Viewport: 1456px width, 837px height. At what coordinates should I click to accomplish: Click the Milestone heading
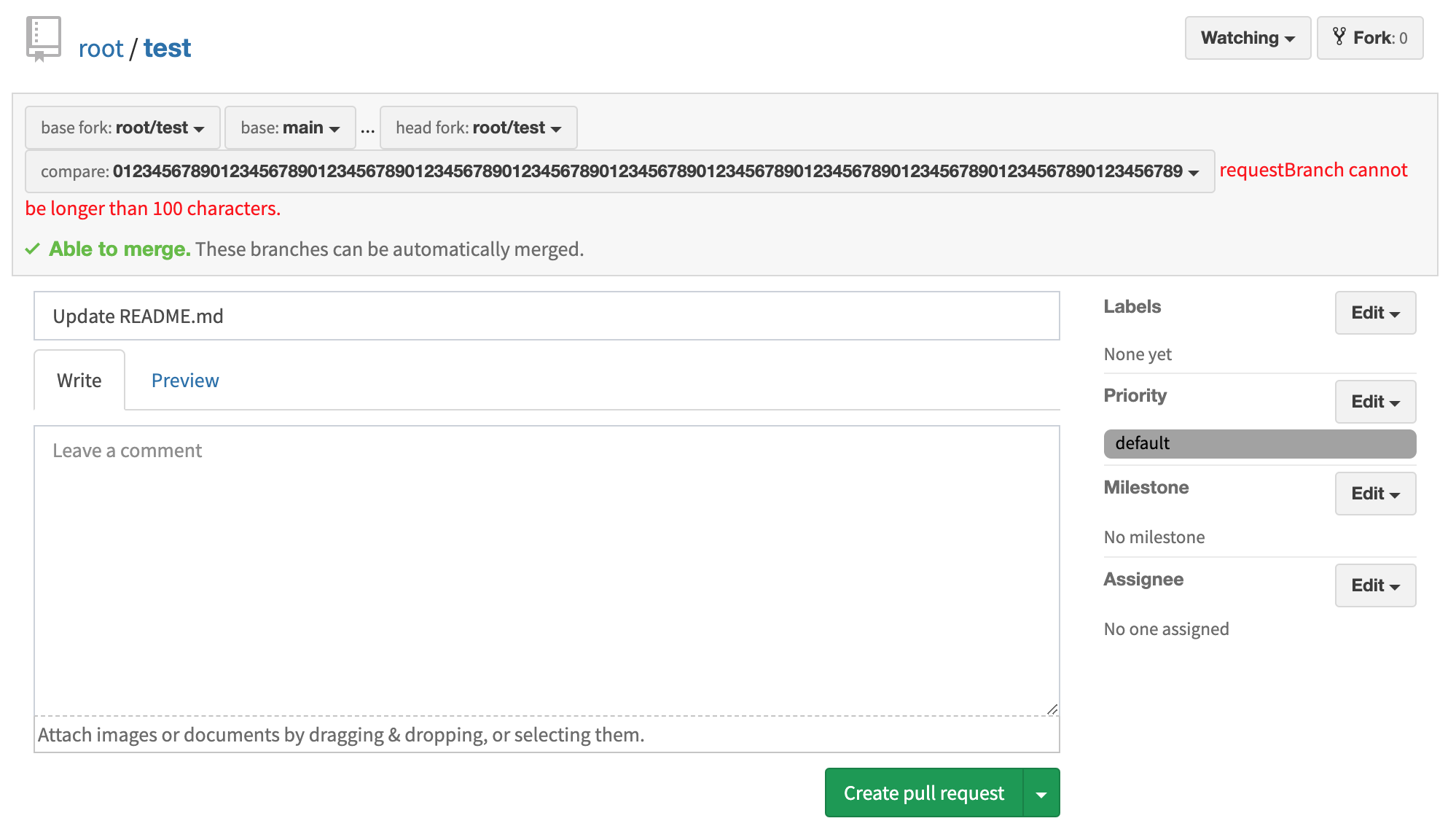(x=1146, y=488)
